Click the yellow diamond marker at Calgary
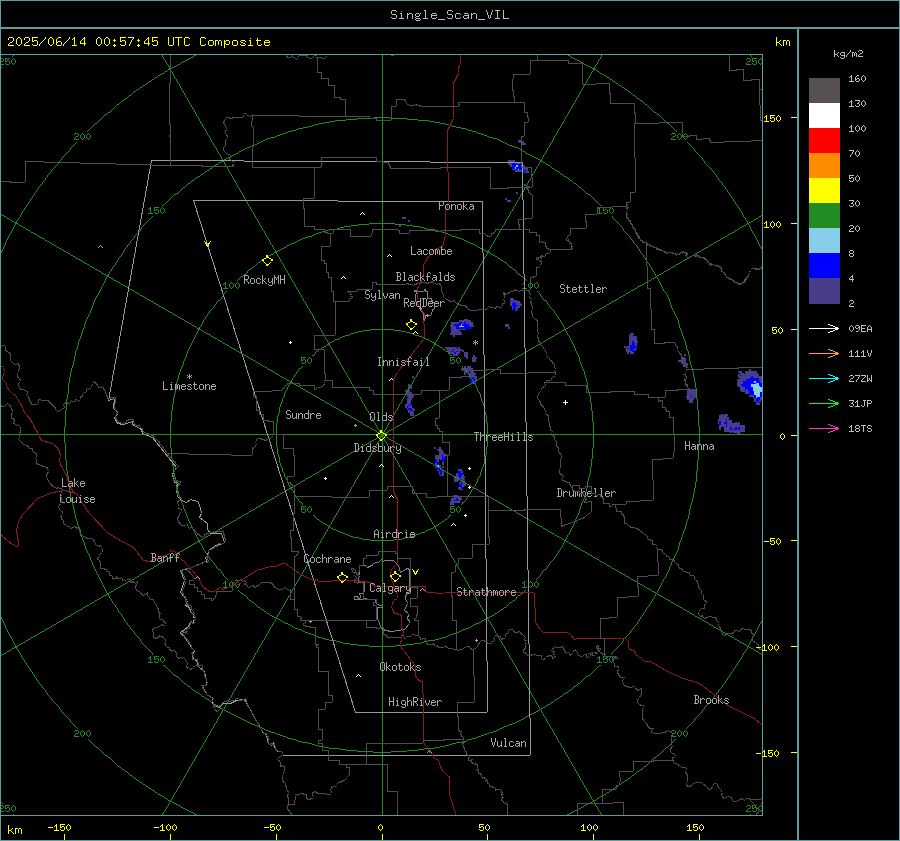900x841 pixels. click(x=395, y=576)
